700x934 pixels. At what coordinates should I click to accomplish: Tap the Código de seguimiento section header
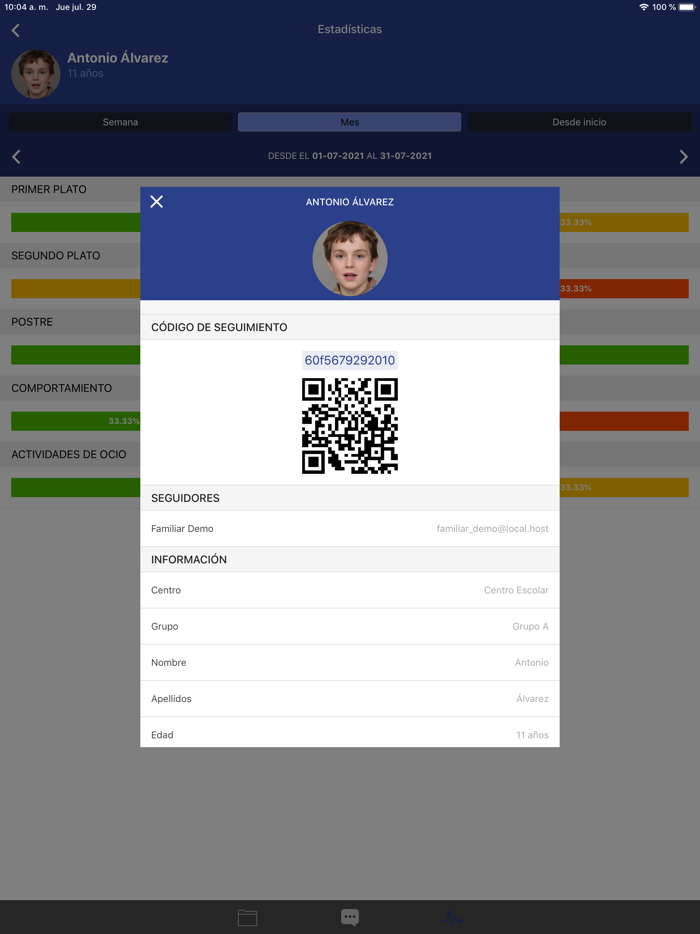pos(350,327)
